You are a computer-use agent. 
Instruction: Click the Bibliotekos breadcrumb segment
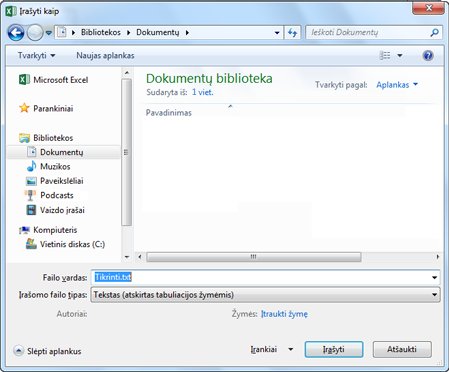point(101,32)
